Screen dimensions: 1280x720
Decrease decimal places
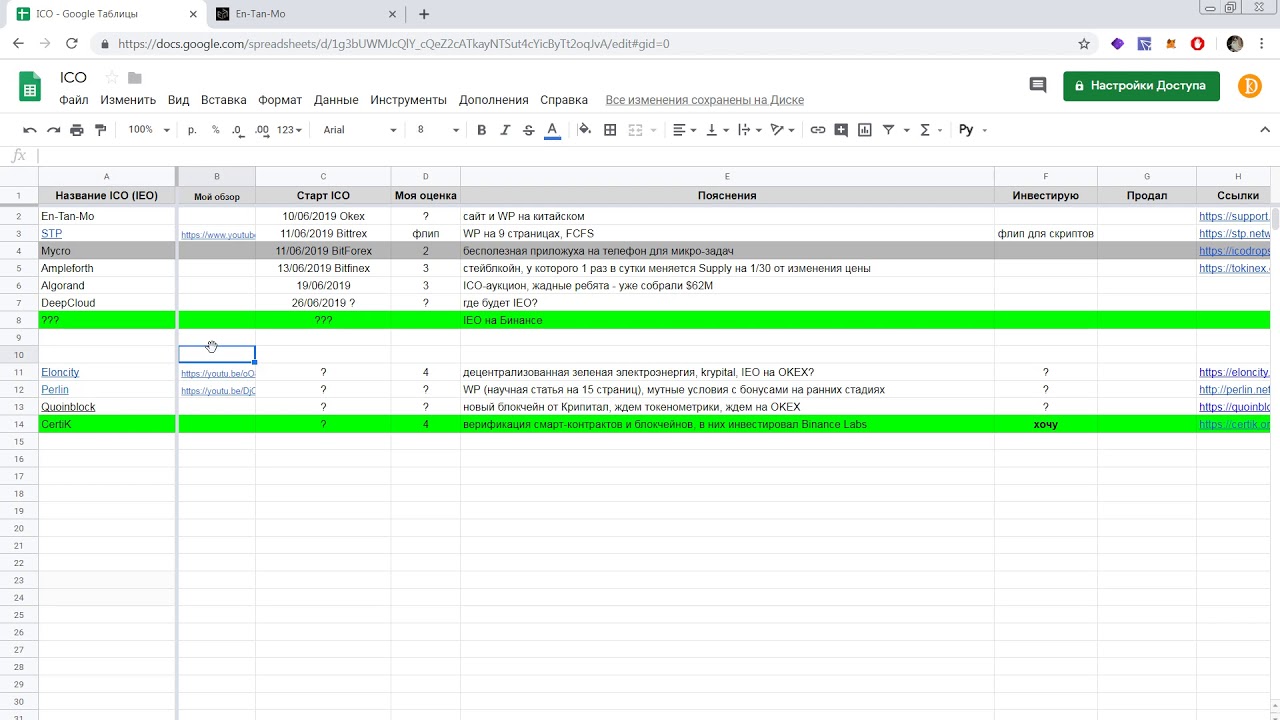[x=238, y=130]
